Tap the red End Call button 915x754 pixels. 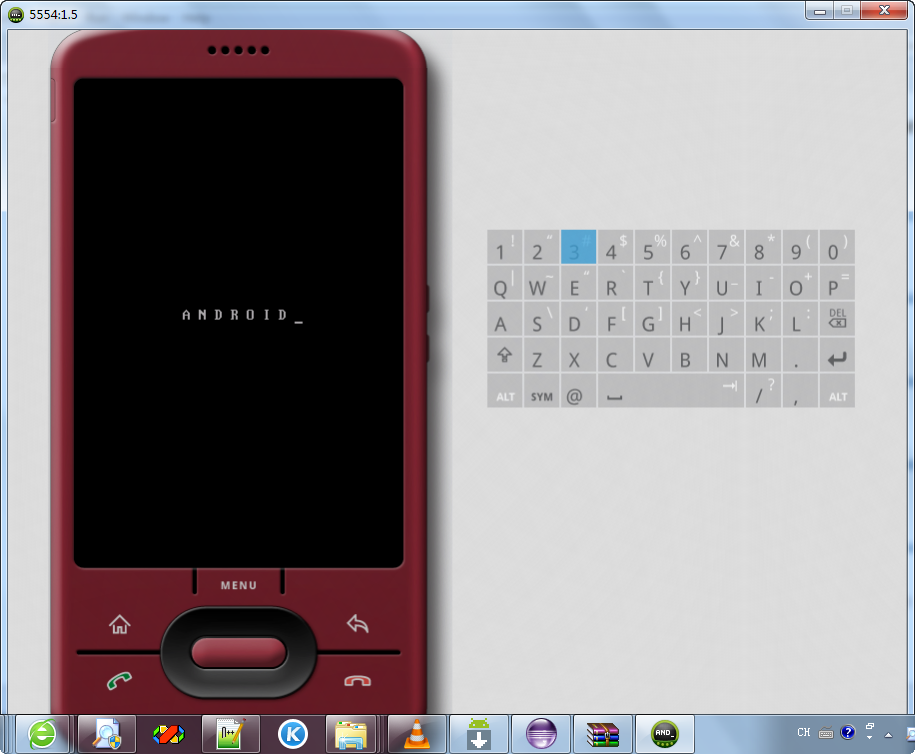click(x=358, y=681)
